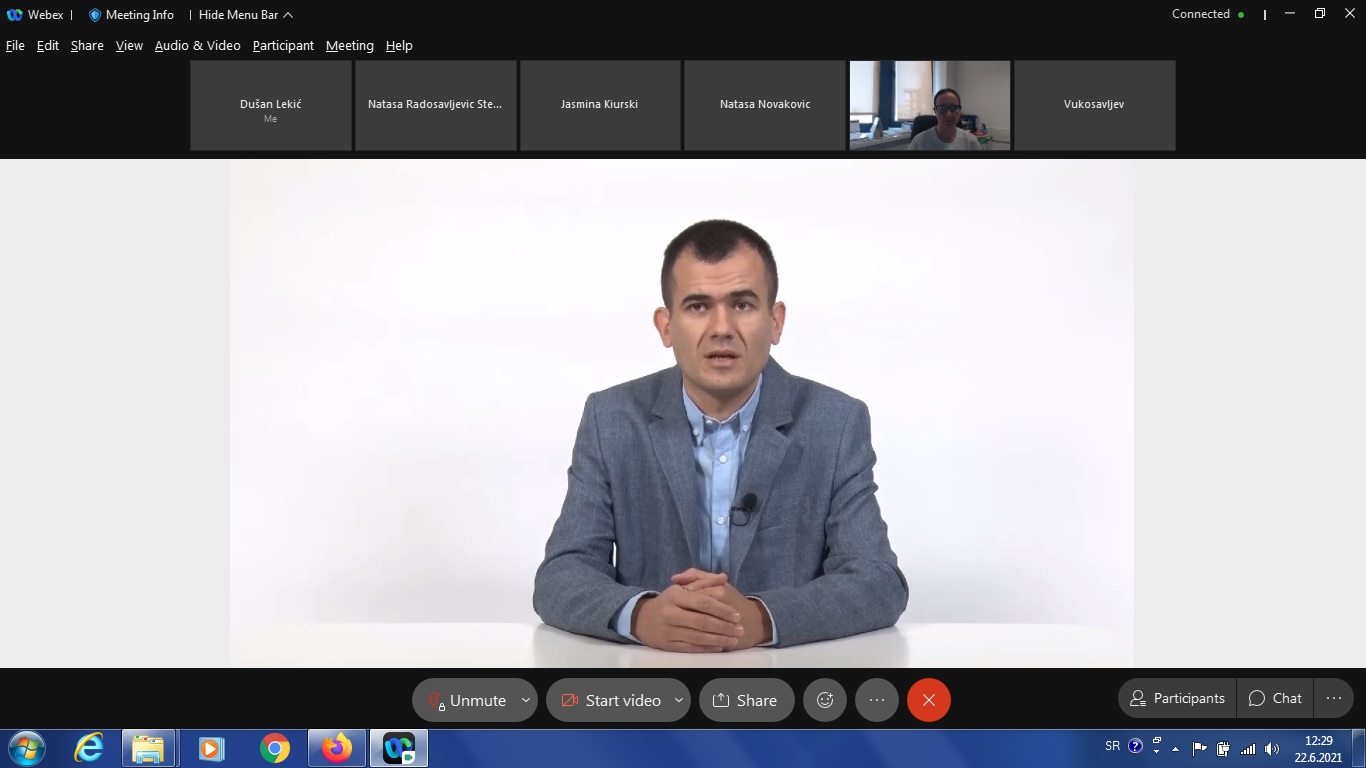1366x768 pixels.
Task: Start video with the camera button
Action: point(609,700)
